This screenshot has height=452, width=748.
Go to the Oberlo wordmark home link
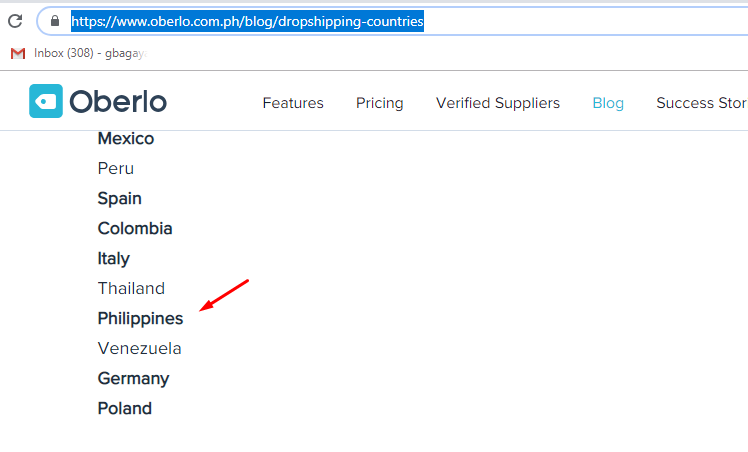(x=118, y=102)
